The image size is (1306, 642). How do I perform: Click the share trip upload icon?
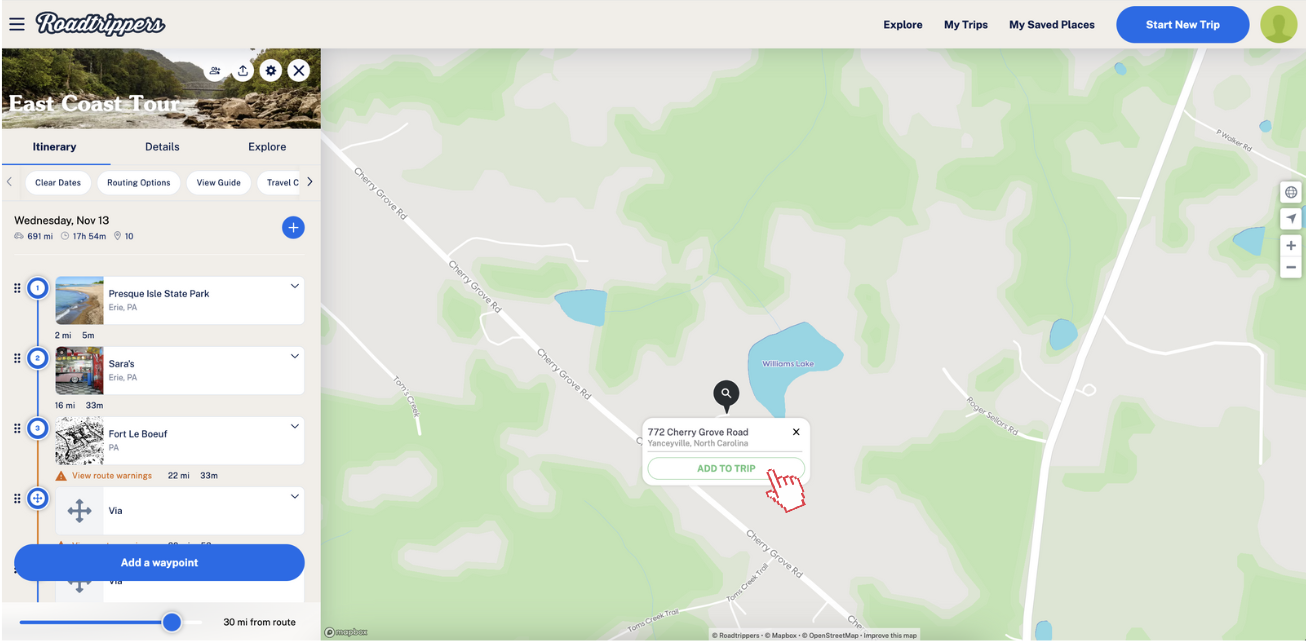[x=243, y=71]
